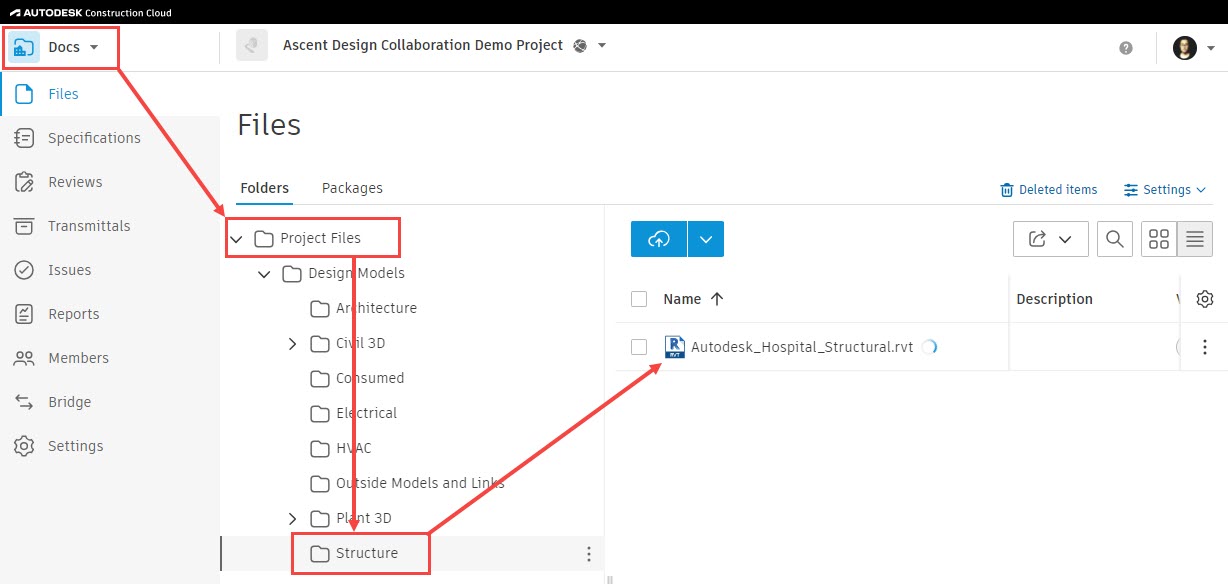Select the Consumed folder
Image resolution: width=1228 pixels, height=584 pixels.
(370, 378)
